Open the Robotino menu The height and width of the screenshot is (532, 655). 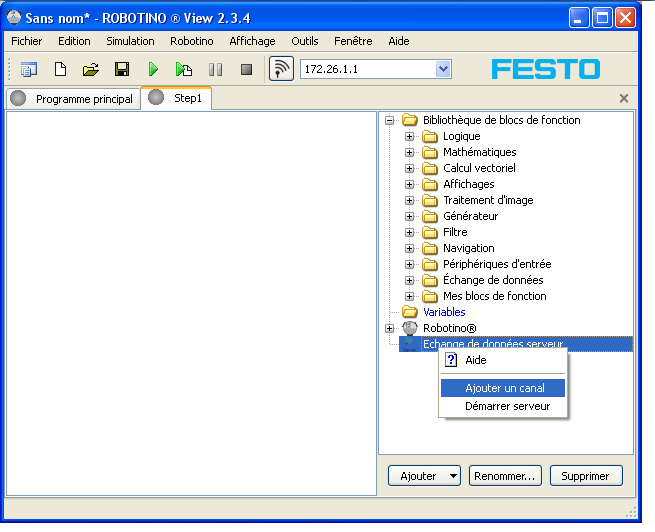(192, 41)
